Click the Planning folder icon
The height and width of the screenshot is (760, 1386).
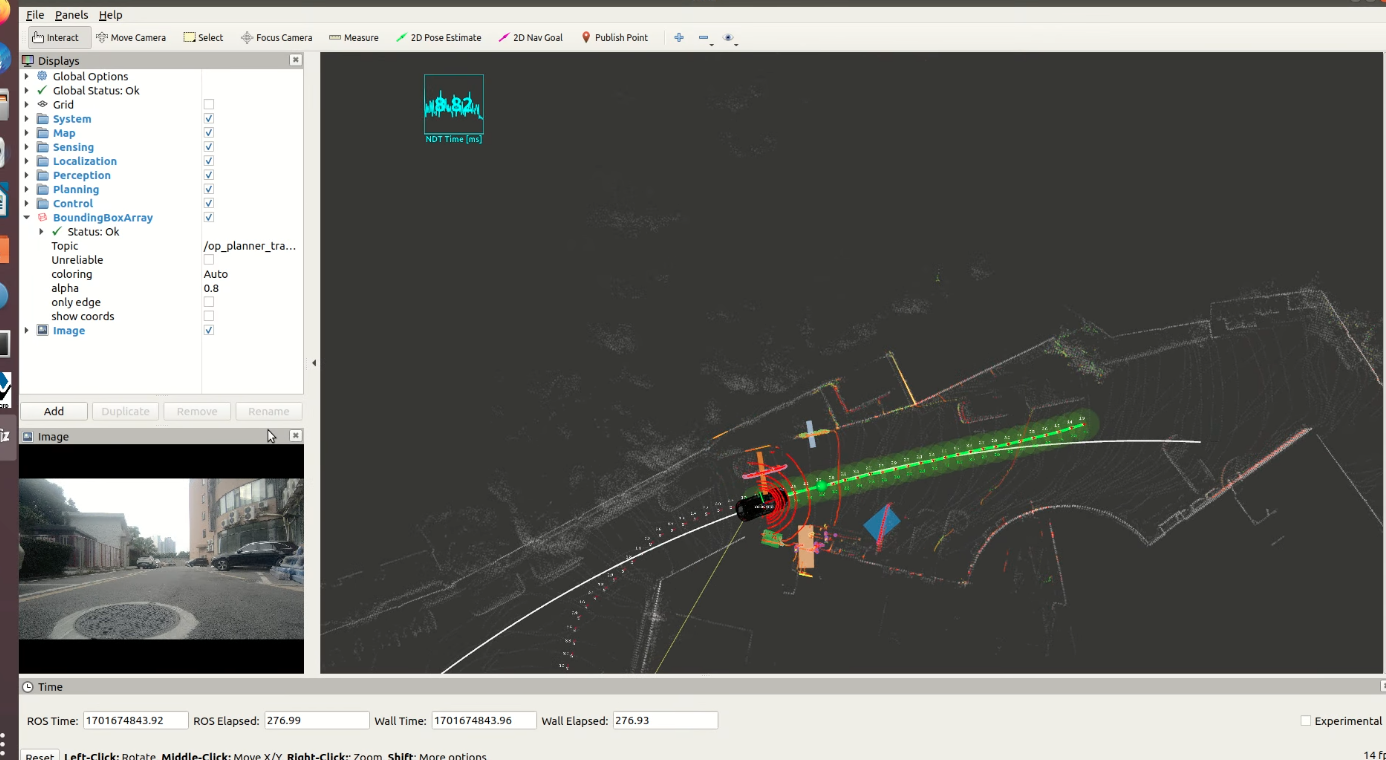coord(42,189)
